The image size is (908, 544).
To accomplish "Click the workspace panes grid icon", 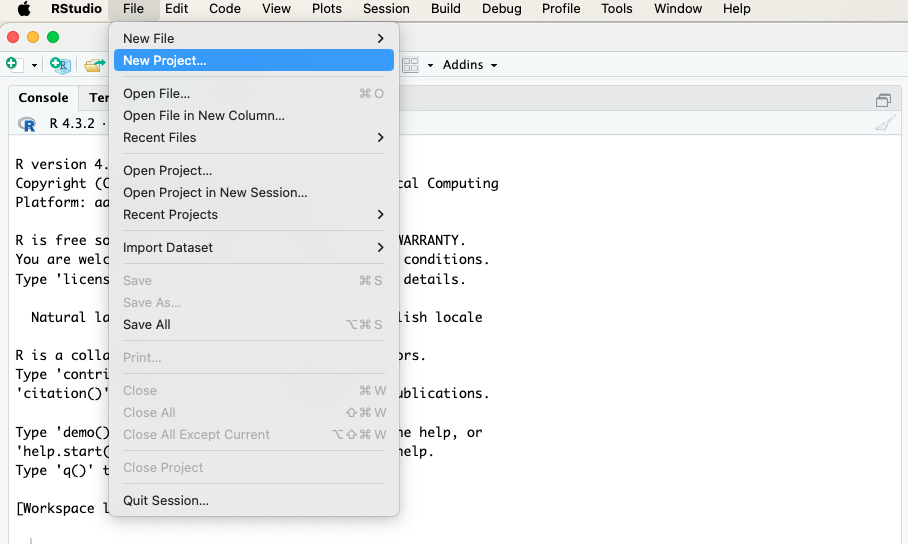I will [410, 65].
